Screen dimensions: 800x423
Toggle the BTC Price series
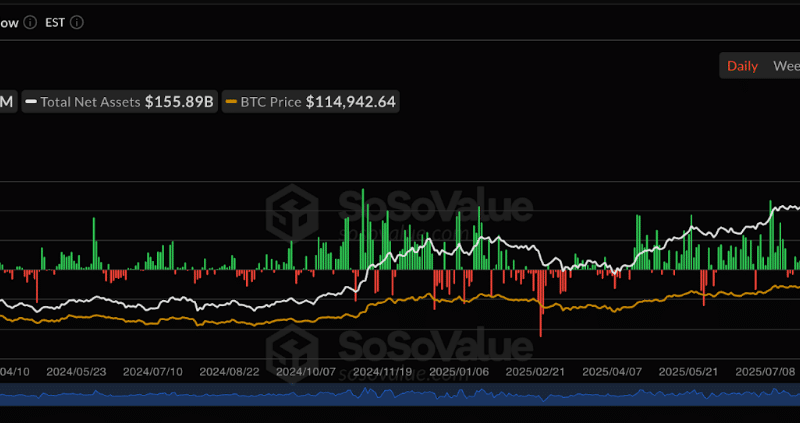pyautogui.click(x=310, y=102)
